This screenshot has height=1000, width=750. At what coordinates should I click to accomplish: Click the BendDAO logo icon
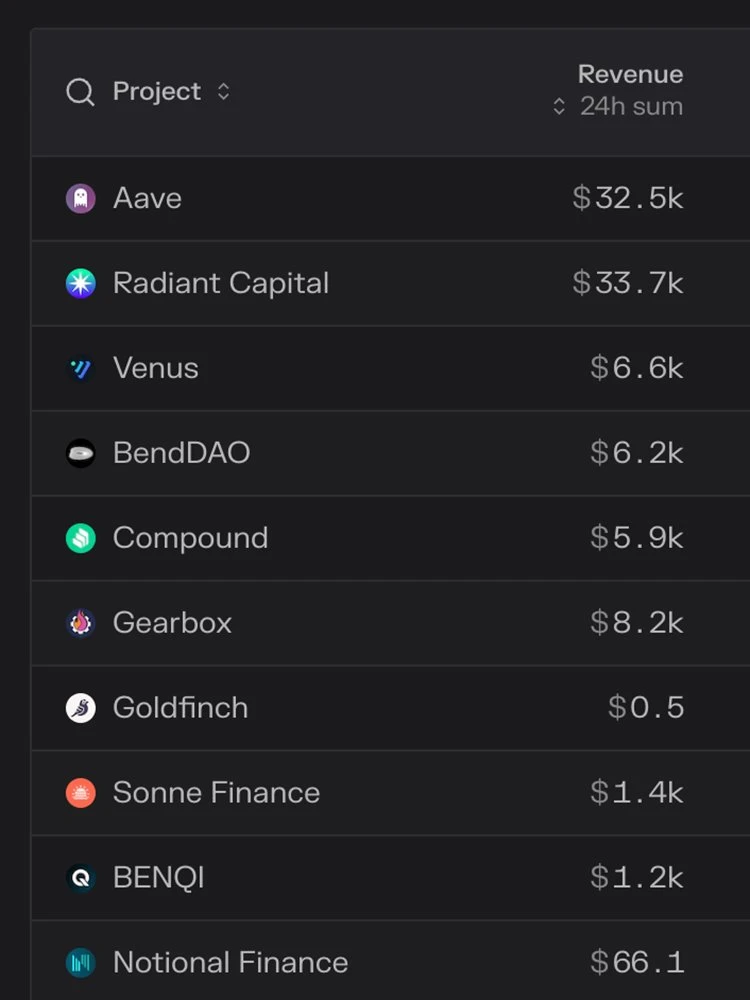point(80,453)
